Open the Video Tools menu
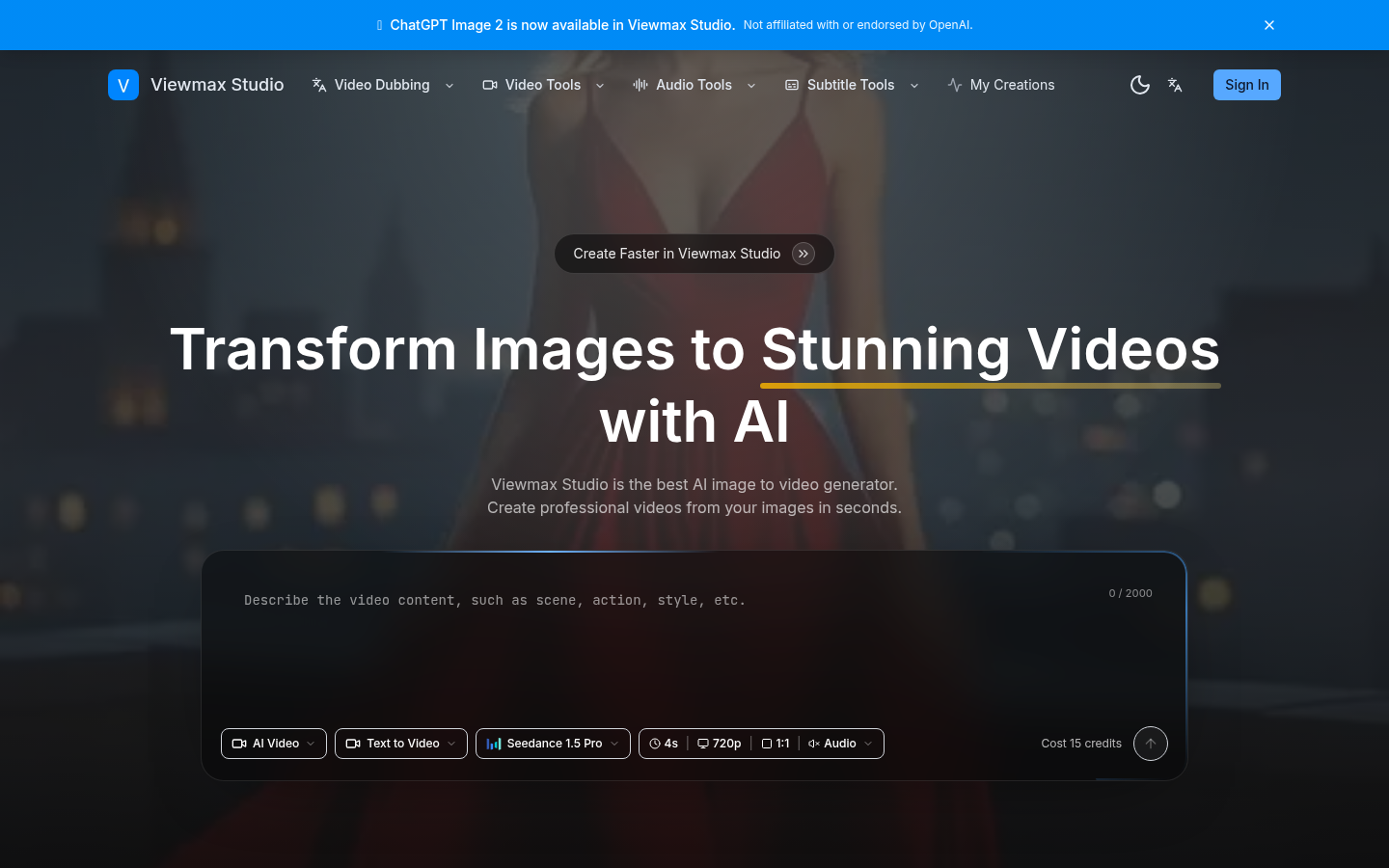The width and height of the screenshot is (1389, 868). (x=544, y=85)
